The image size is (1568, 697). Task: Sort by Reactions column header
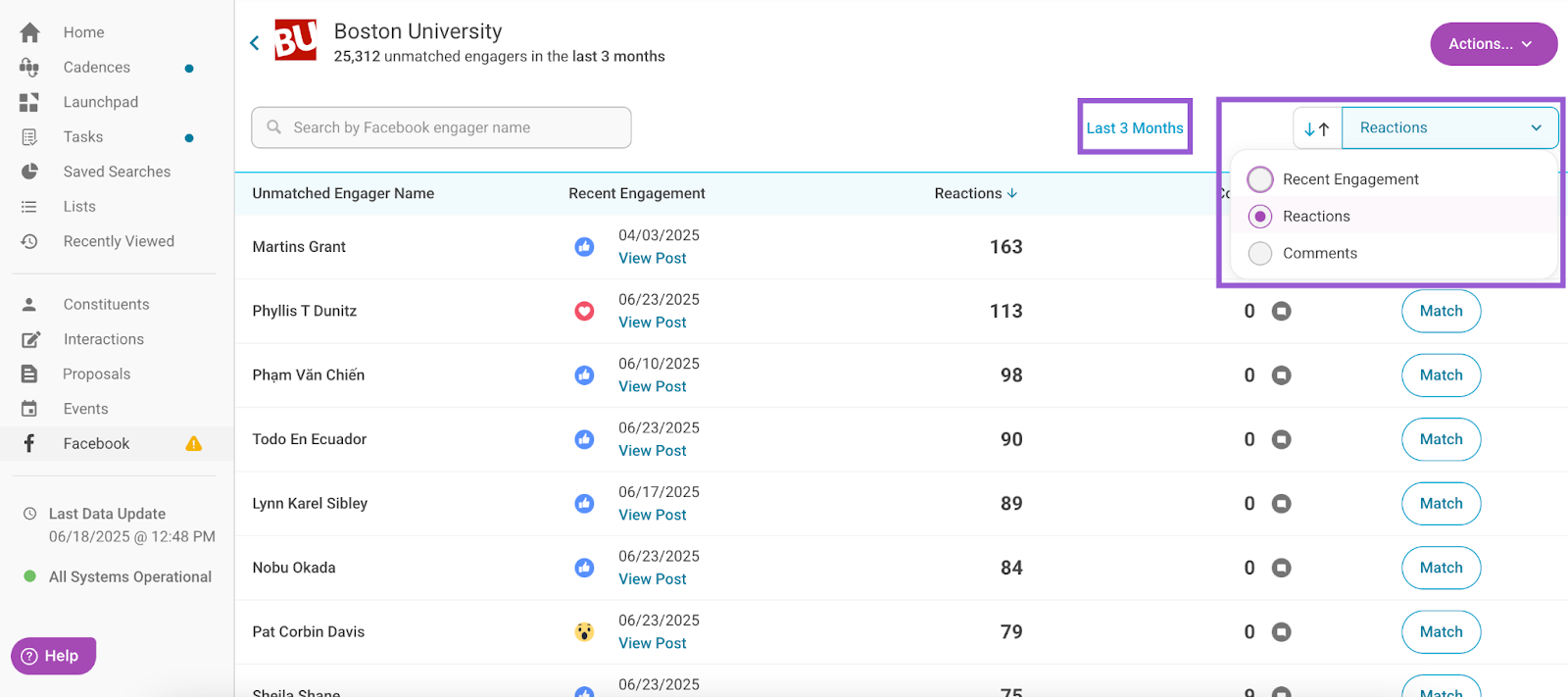point(976,193)
